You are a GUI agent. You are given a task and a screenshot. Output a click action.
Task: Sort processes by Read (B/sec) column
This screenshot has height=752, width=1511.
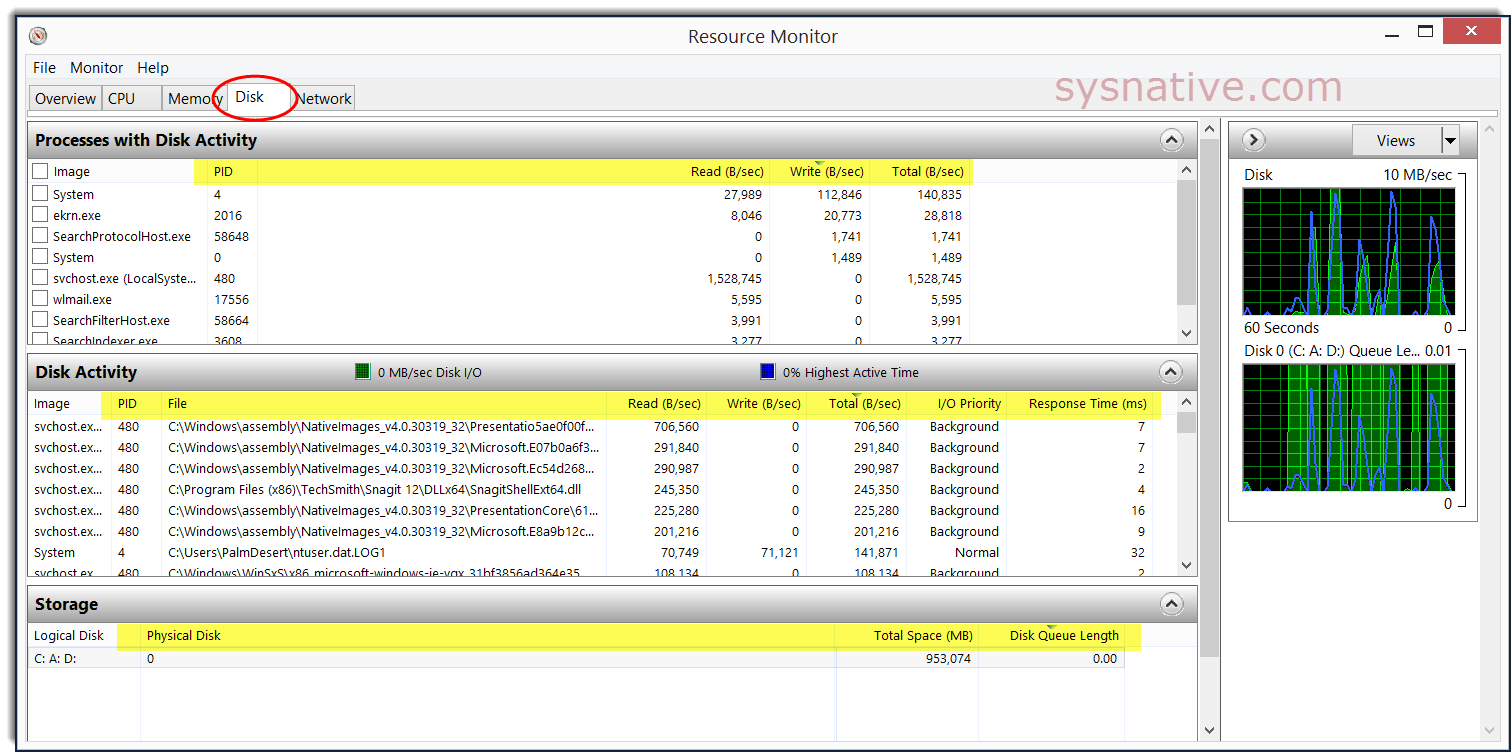click(726, 171)
